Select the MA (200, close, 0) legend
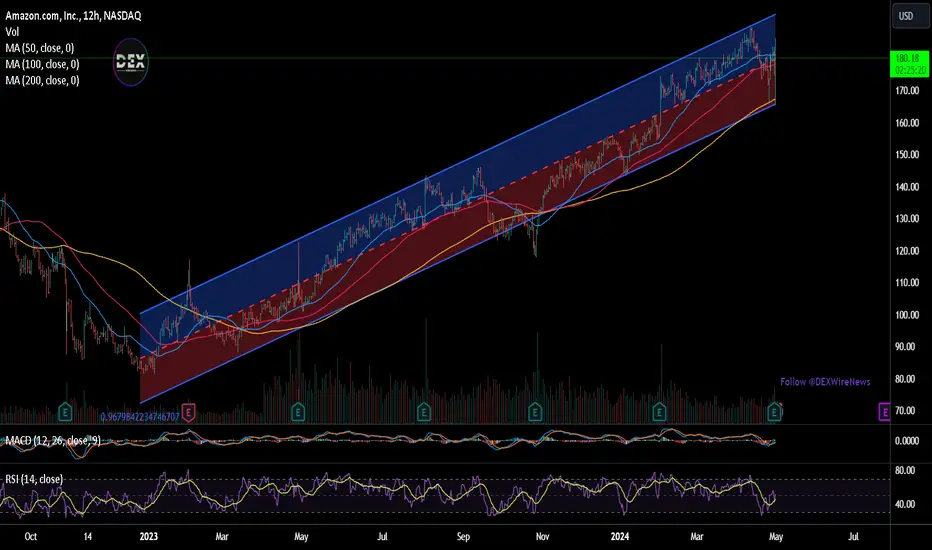Viewport: 932px width, 550px height. (42, 80)
